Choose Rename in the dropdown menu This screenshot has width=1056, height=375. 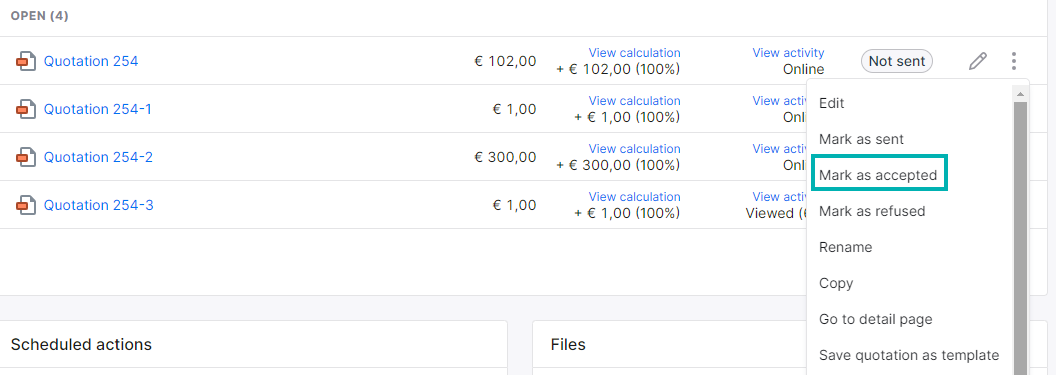845,247
